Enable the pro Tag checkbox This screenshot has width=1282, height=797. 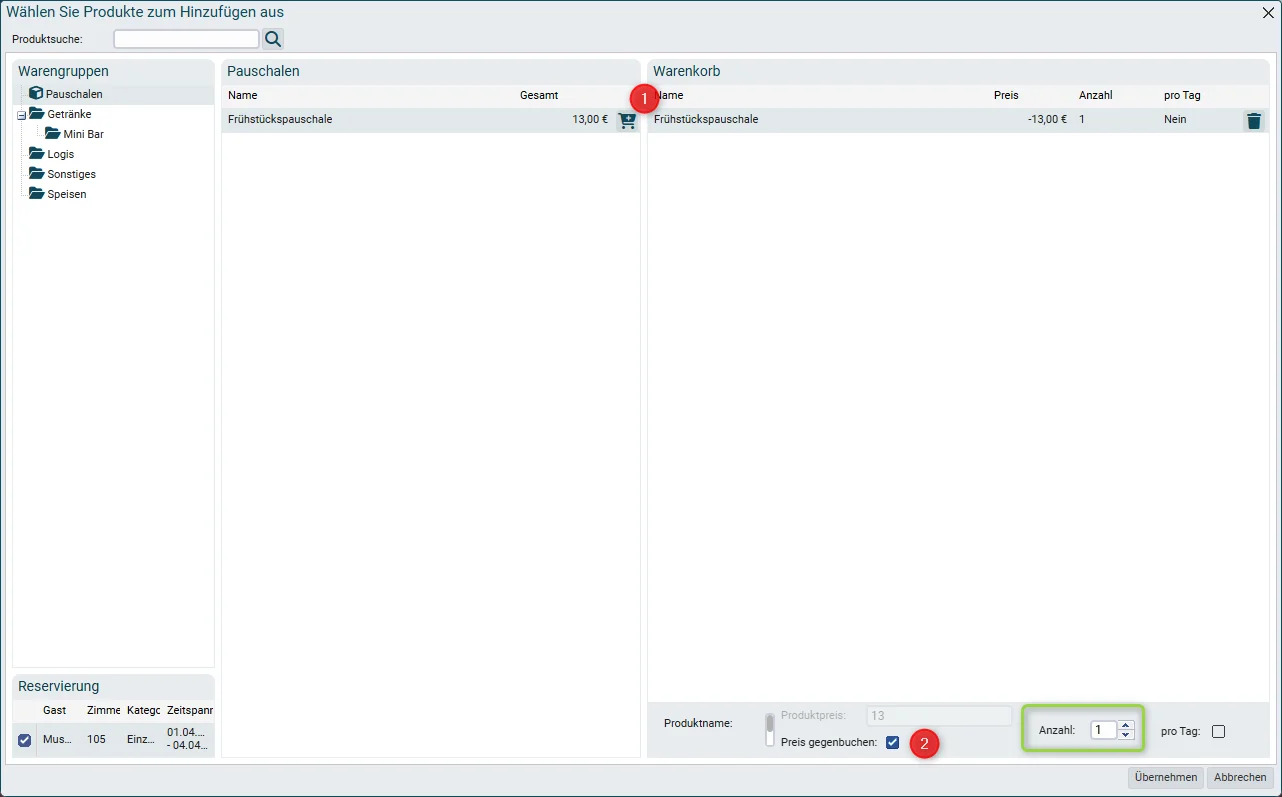point(1218,731)
